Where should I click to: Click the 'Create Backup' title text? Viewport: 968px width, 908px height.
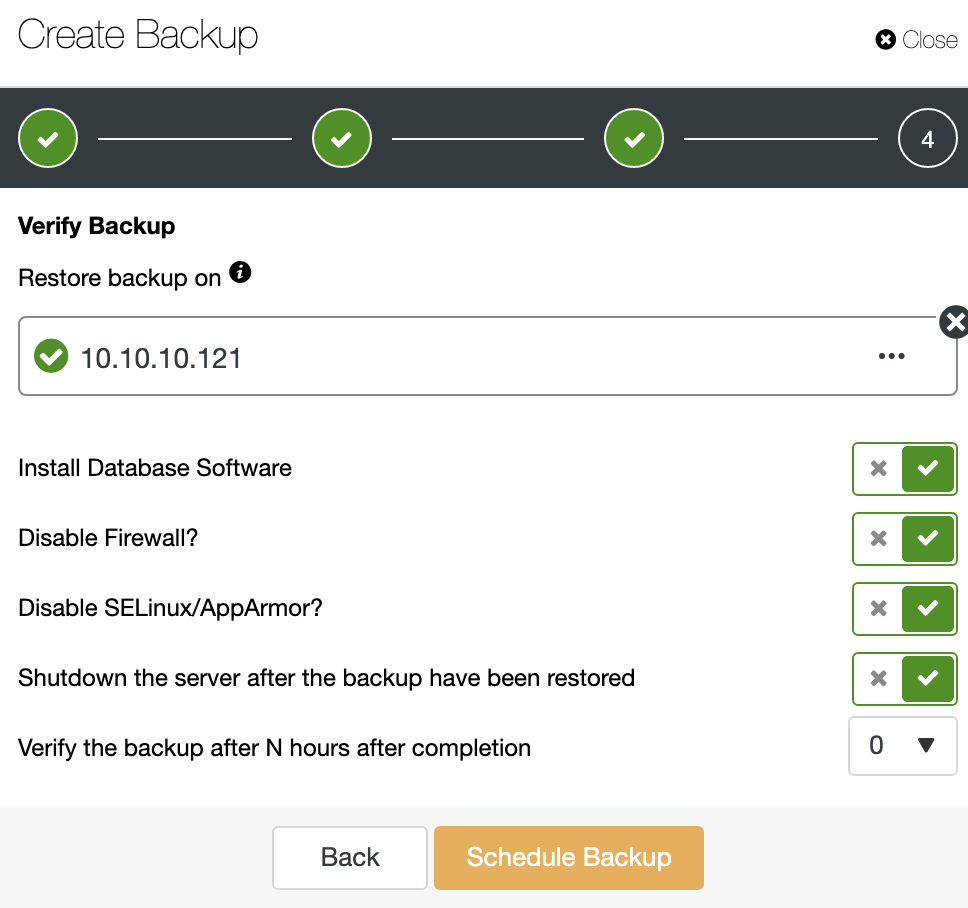point(138,35)
